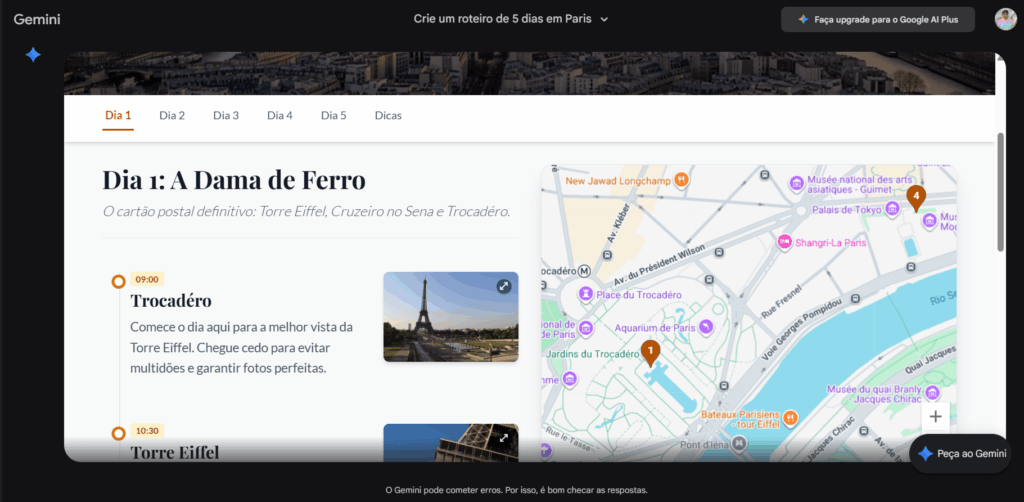Viewport: 1024px width, 502px height.
Task: Expand the Trocadéro photo
Action: 504,286
